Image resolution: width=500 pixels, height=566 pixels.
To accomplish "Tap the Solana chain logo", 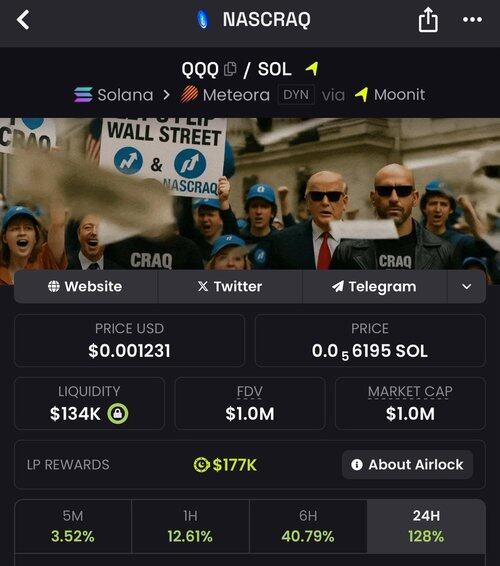I will click(83, 95).
